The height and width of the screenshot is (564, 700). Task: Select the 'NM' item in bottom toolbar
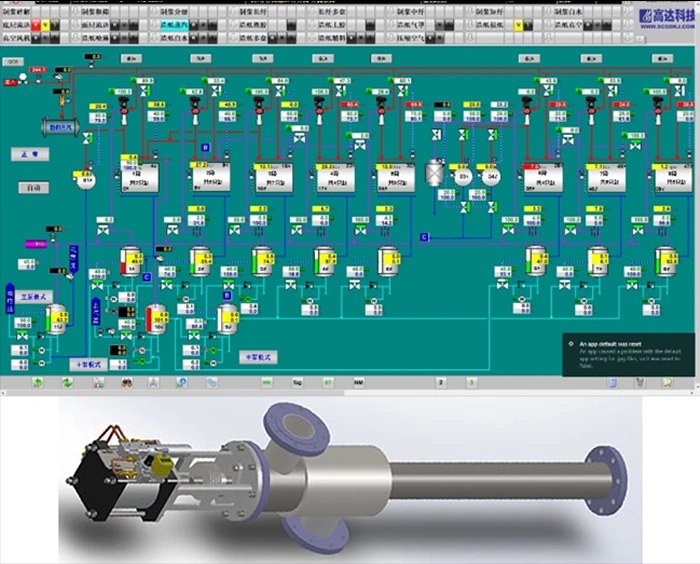(x=357, y=382)
